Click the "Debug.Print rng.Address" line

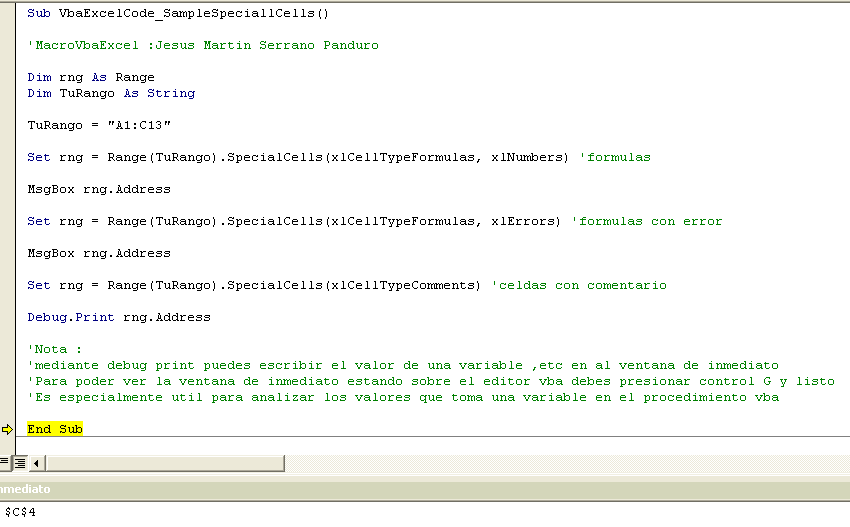119,317
